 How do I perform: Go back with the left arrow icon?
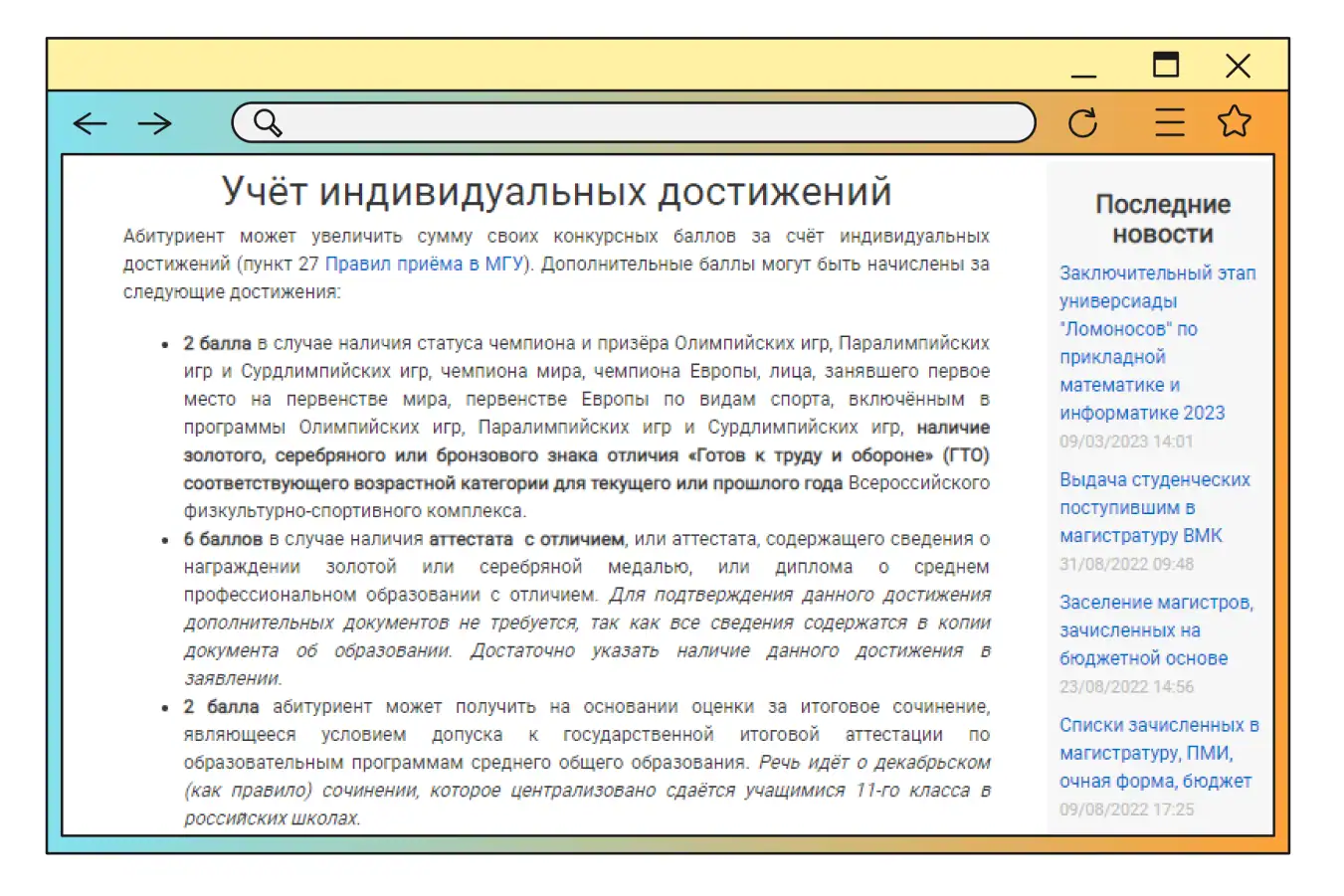coord(91,123)
